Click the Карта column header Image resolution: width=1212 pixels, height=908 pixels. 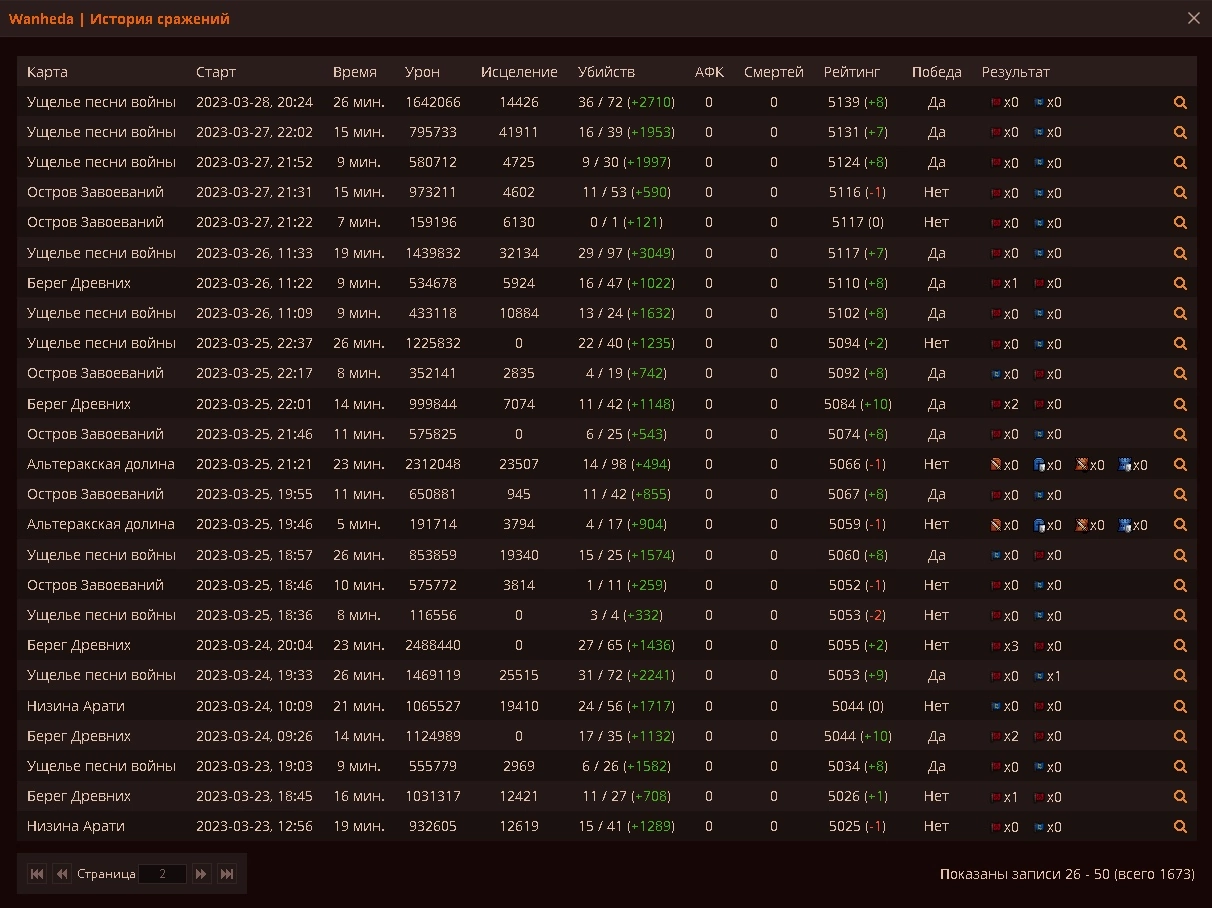pyautogui.click(x=47, y=72)
